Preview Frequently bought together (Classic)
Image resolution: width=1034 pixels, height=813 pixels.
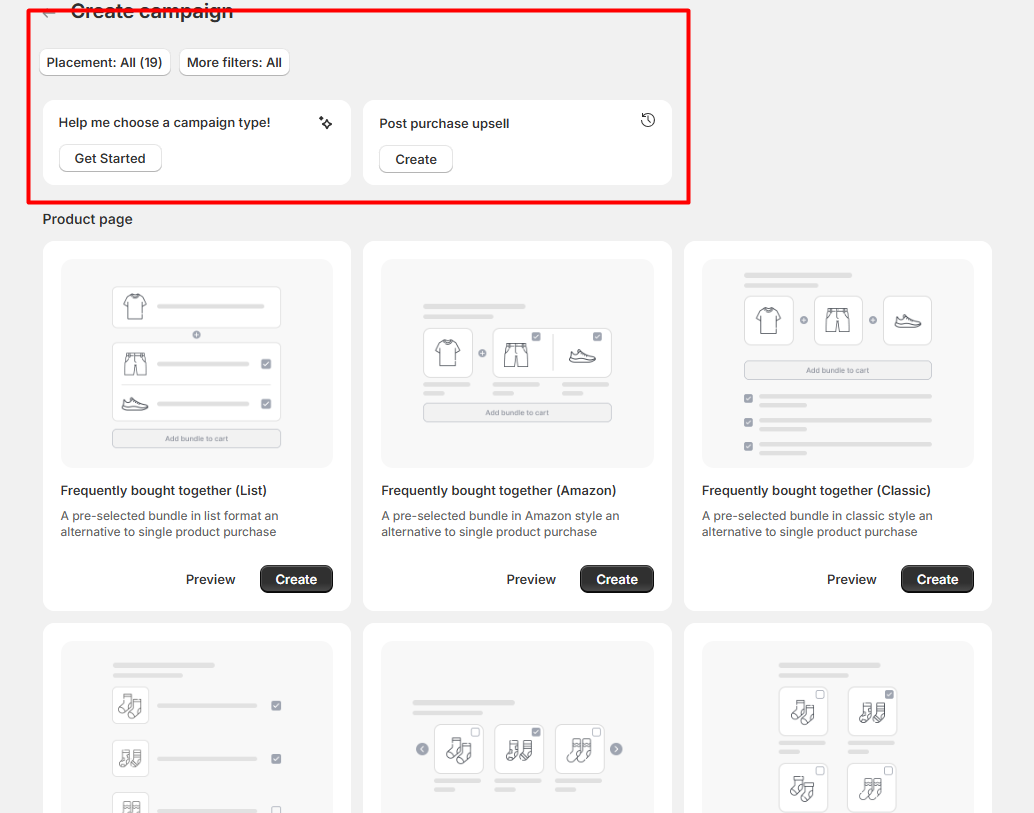coord(851,580)
